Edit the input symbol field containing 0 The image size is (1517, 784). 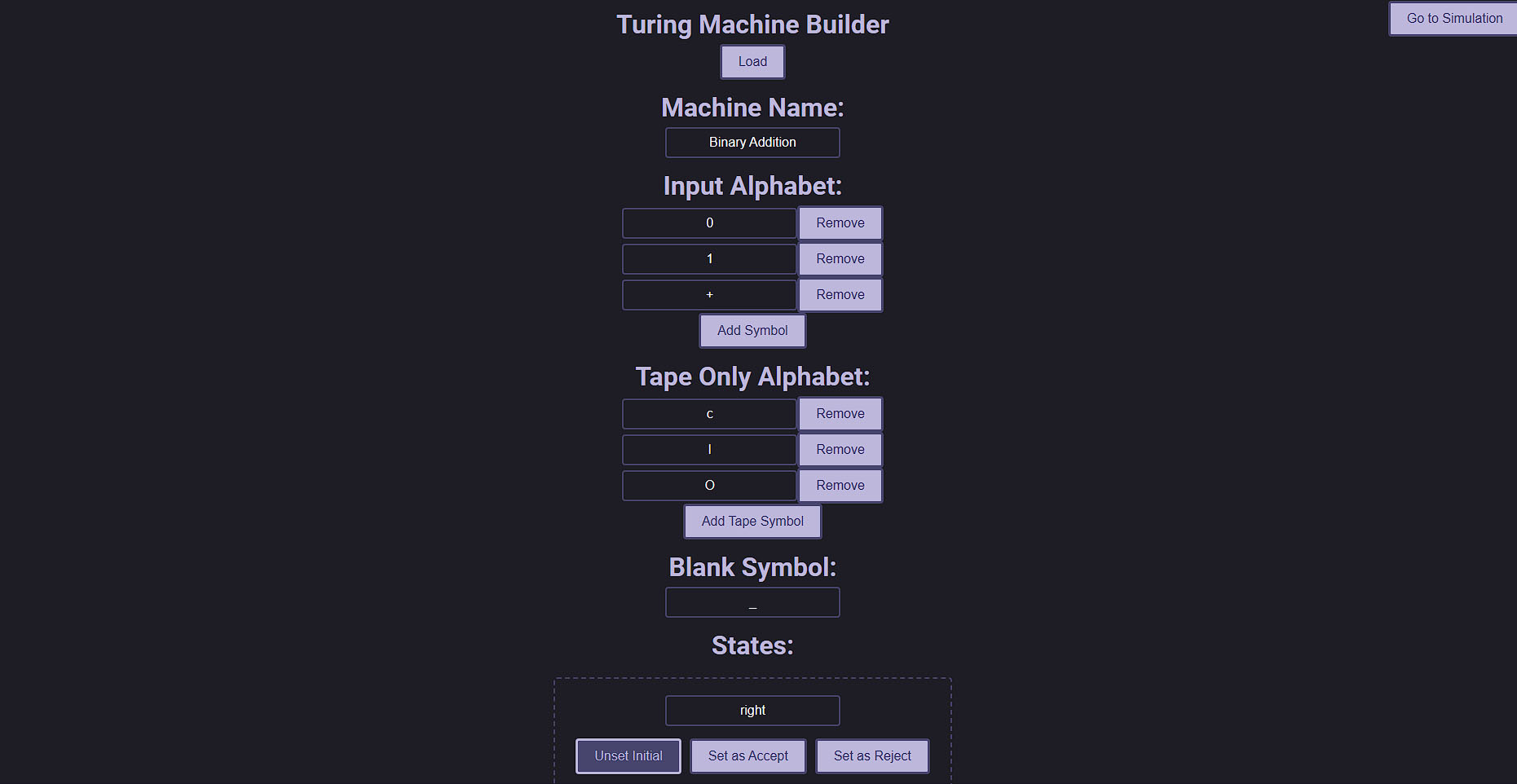pos(709,223)
